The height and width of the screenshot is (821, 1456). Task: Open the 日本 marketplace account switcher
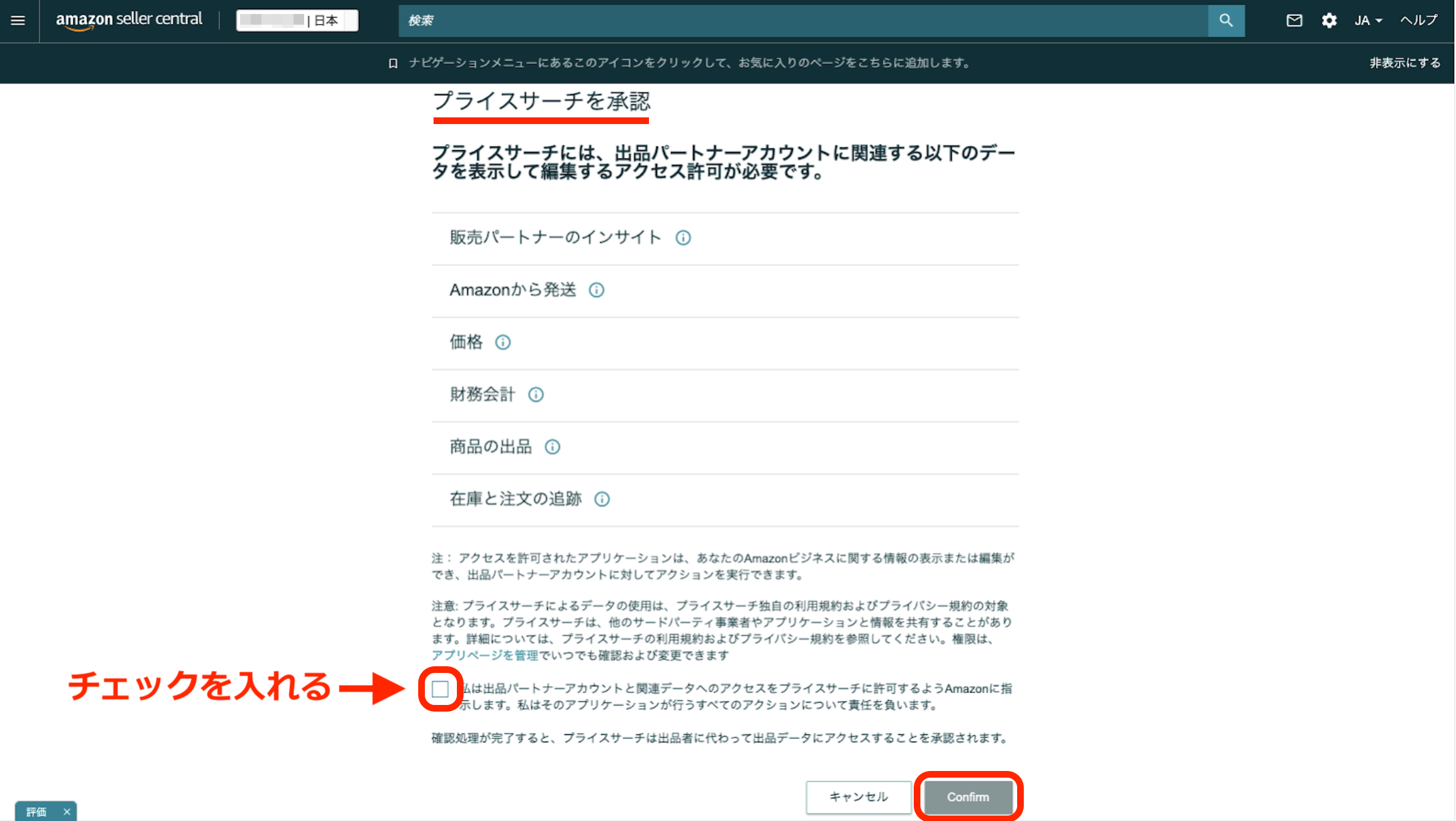coord(297,21)
